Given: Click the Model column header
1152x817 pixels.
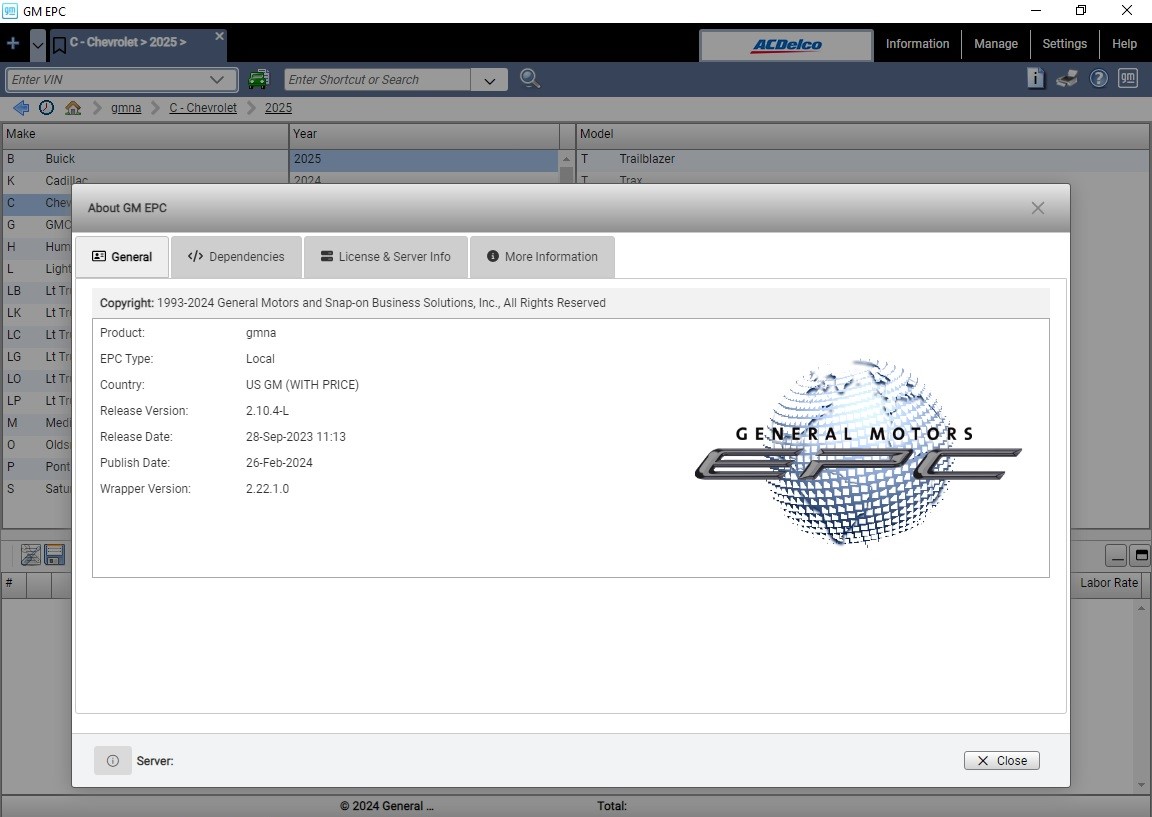Looking at the screenshot, I should (x=863, y=134).
